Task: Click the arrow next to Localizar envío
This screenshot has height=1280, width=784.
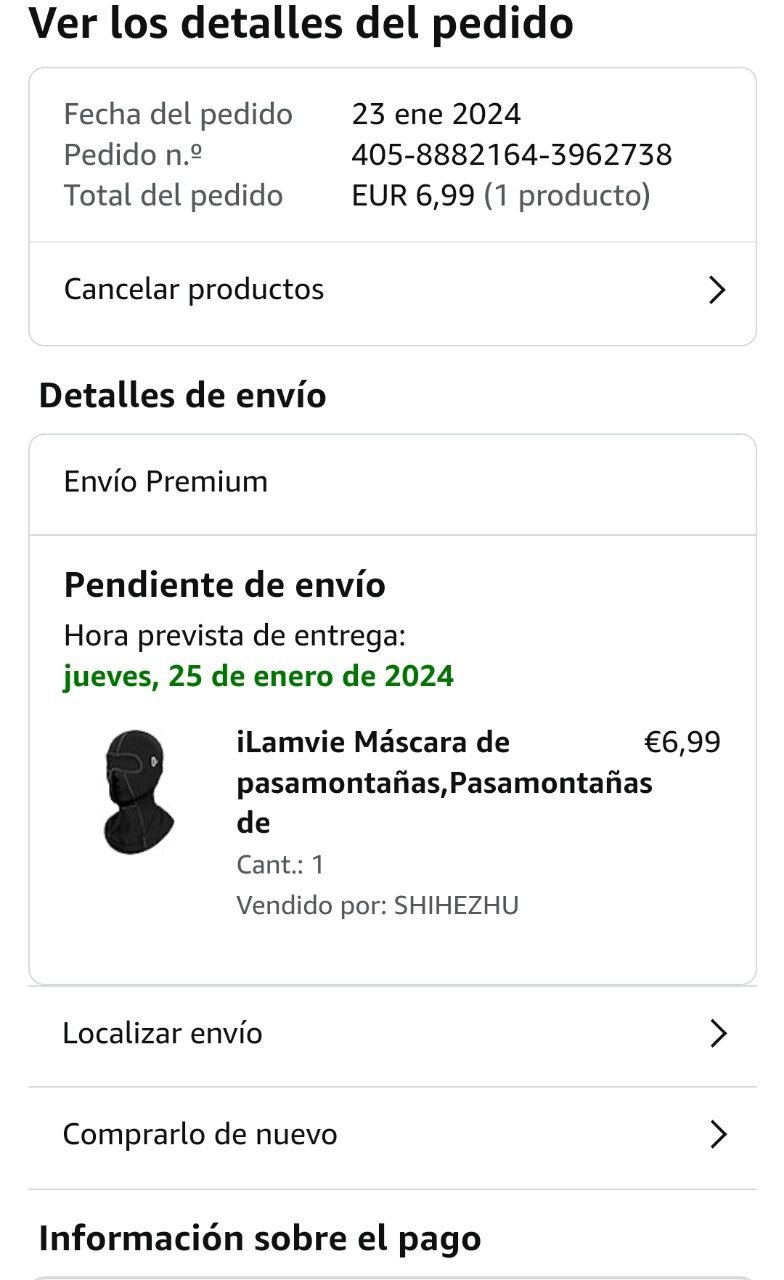Action: click(x=717, y=1034)
